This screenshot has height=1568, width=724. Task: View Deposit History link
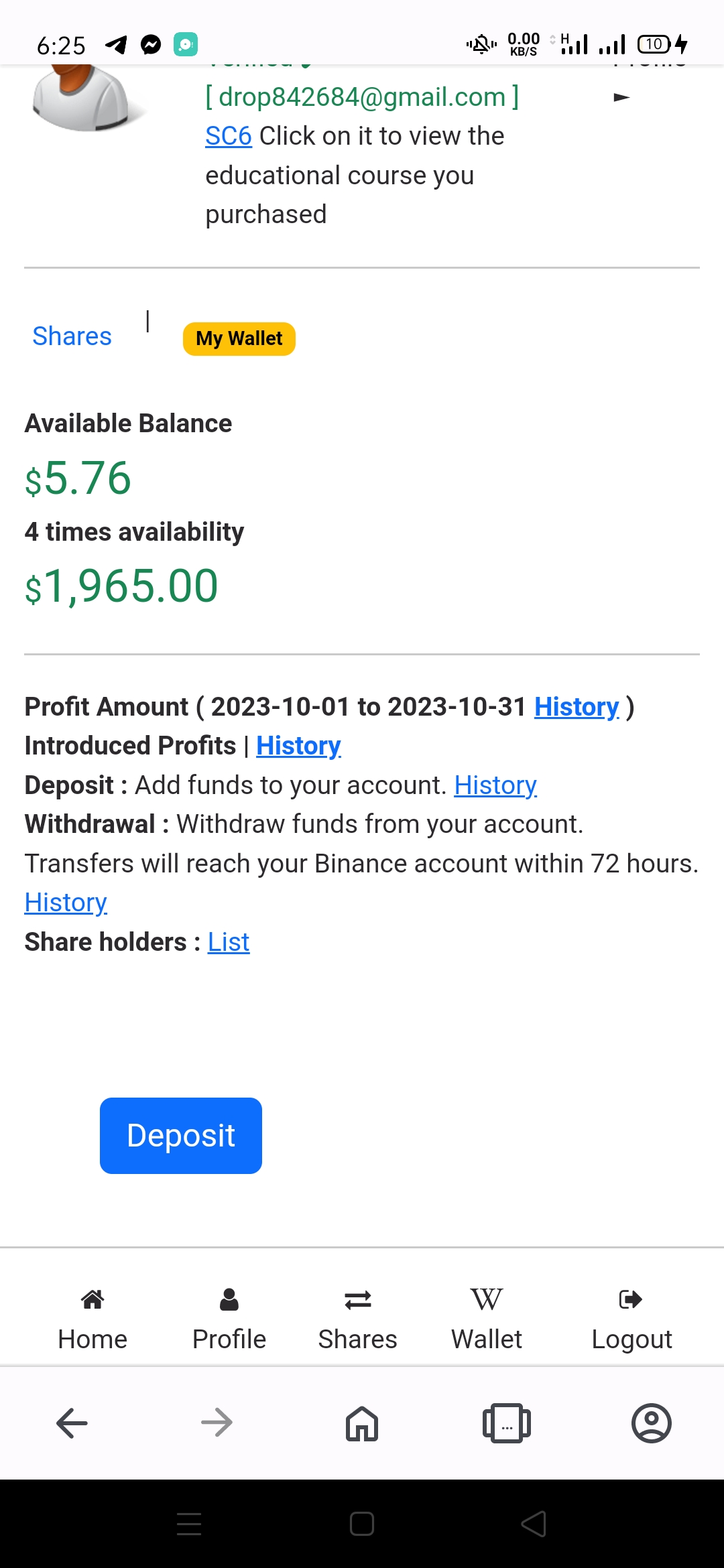495,785
